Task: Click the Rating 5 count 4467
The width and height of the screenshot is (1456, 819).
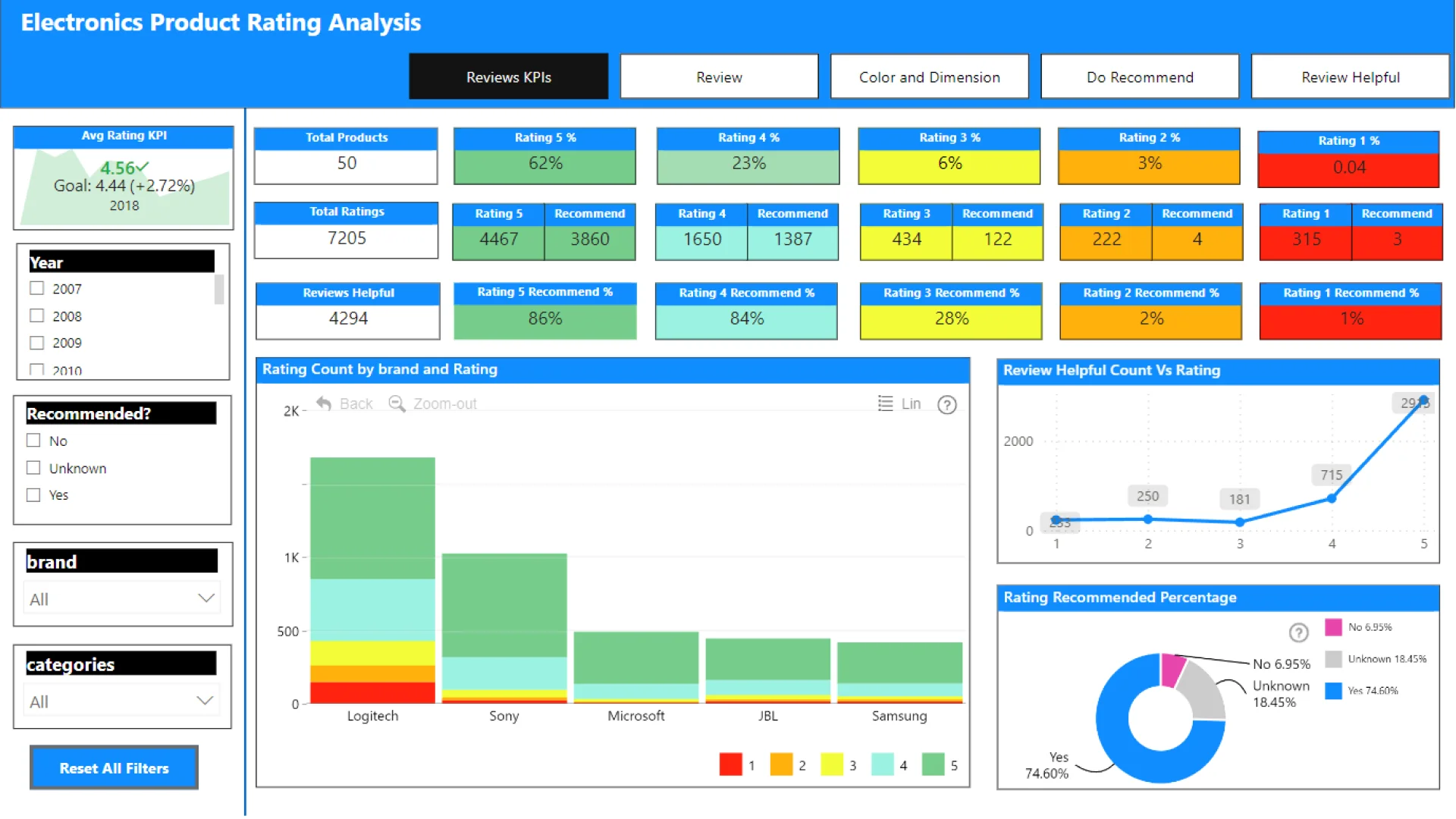Action: click(498, 239)
